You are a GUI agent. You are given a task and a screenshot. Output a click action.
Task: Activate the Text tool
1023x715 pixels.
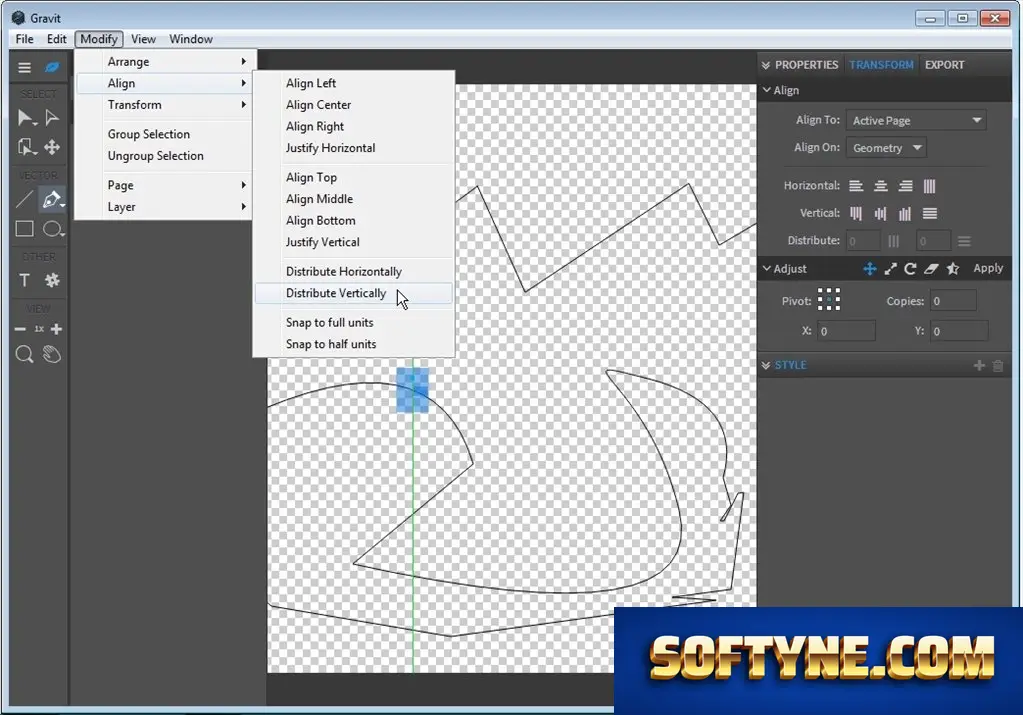[25, 281]
